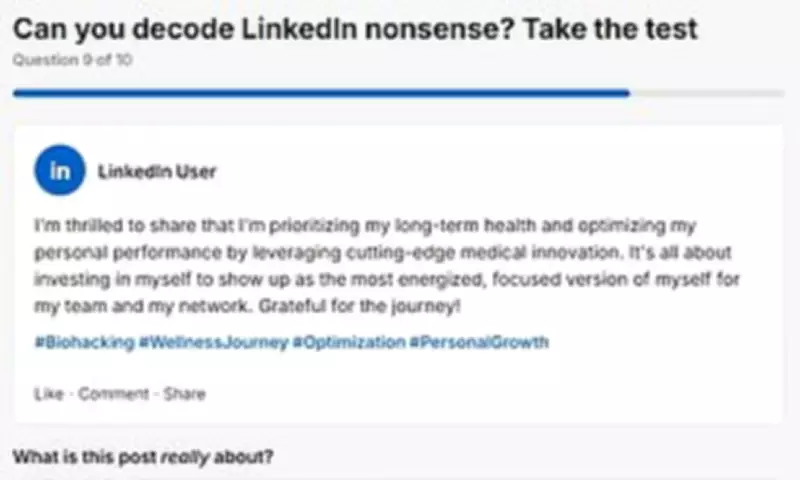Click Comment under the post
The image size is (800, 480).
tap(113, 394)
